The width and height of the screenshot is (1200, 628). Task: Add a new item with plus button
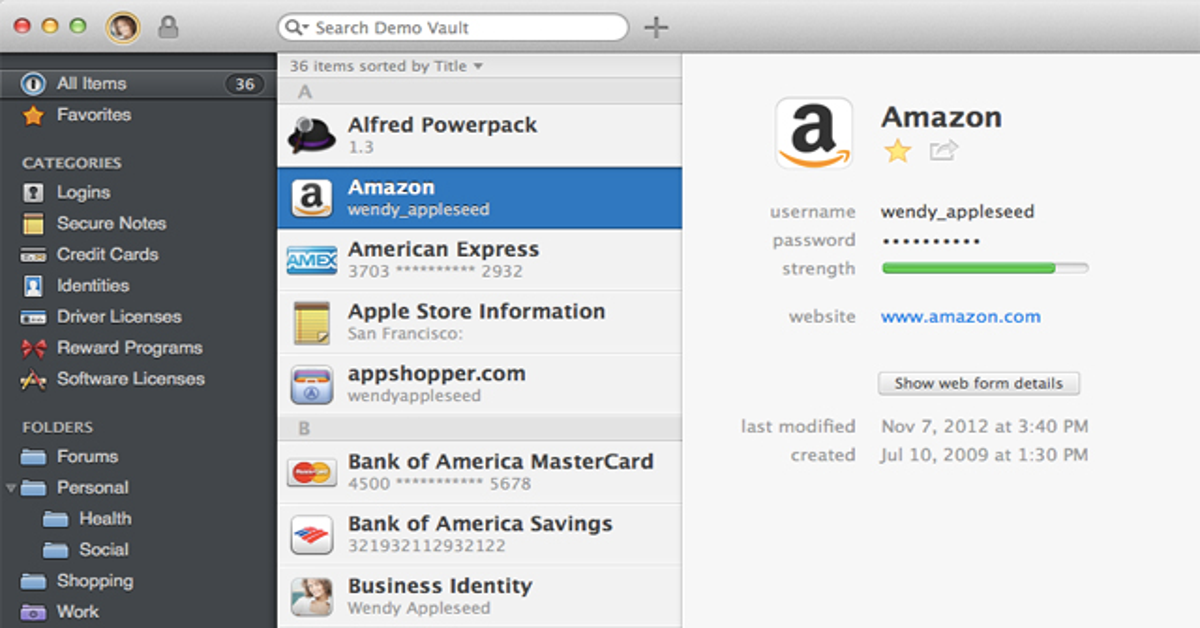point(655,27)
